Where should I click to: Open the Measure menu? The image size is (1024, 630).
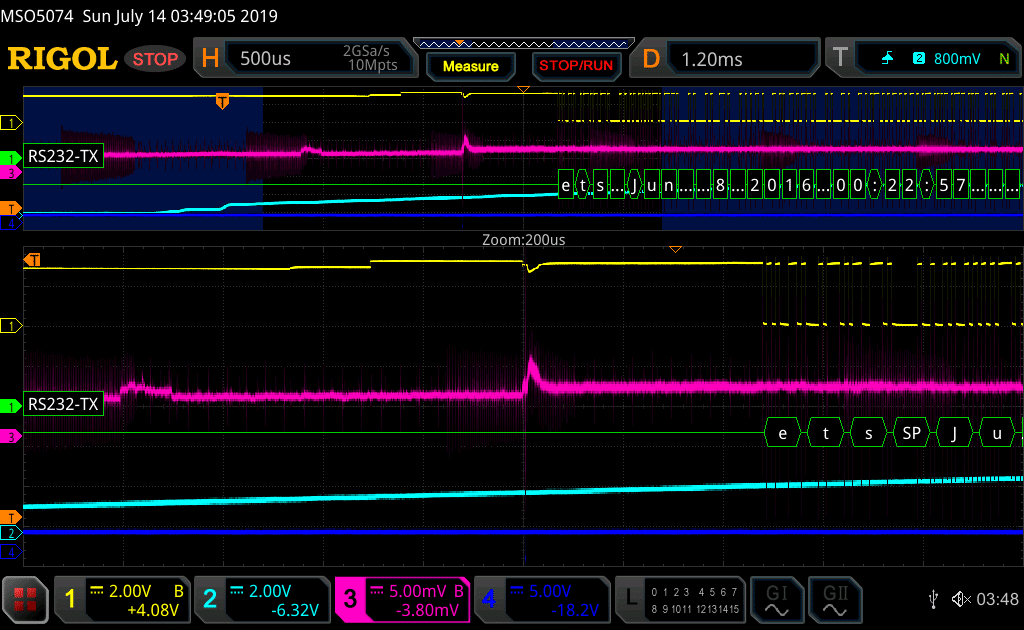point(470,66)
